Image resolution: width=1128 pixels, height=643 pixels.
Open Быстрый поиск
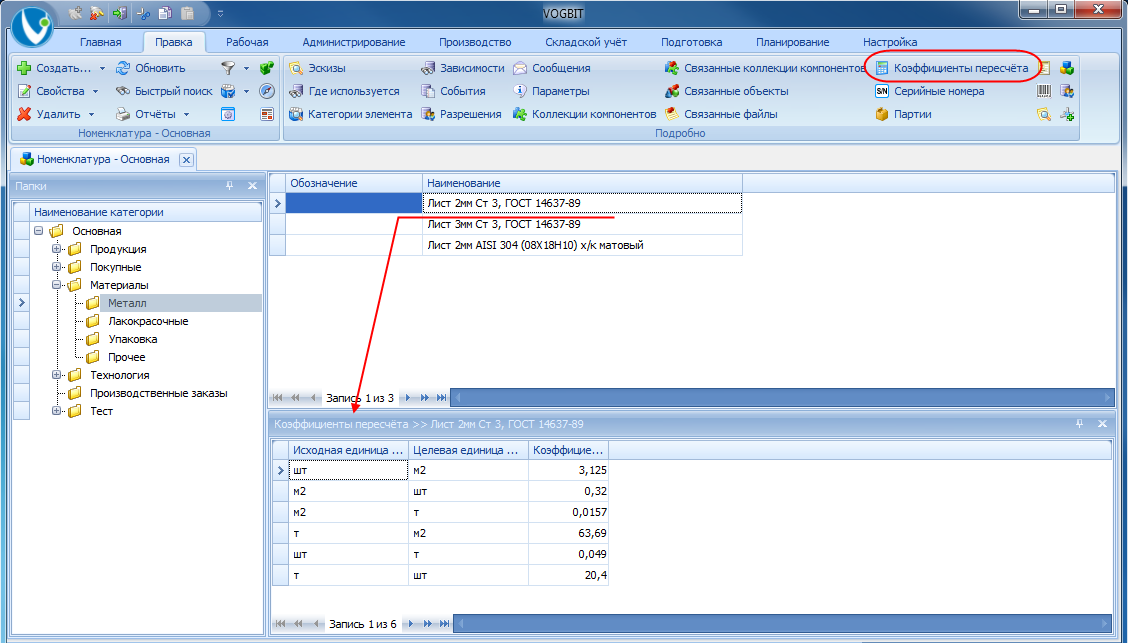[x=164, y=91]
